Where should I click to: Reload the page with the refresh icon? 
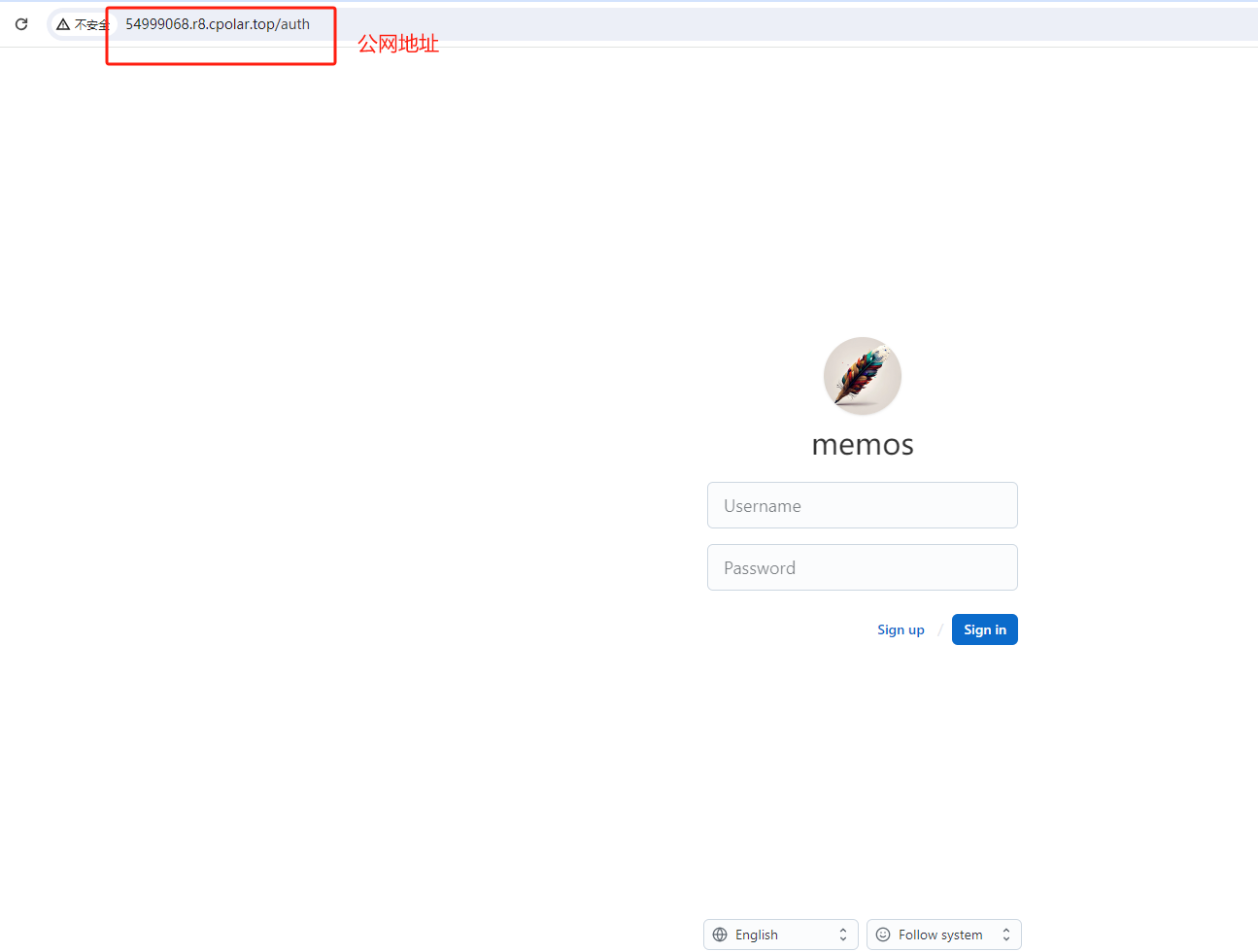pyautogui.click(x=21, y=24)
